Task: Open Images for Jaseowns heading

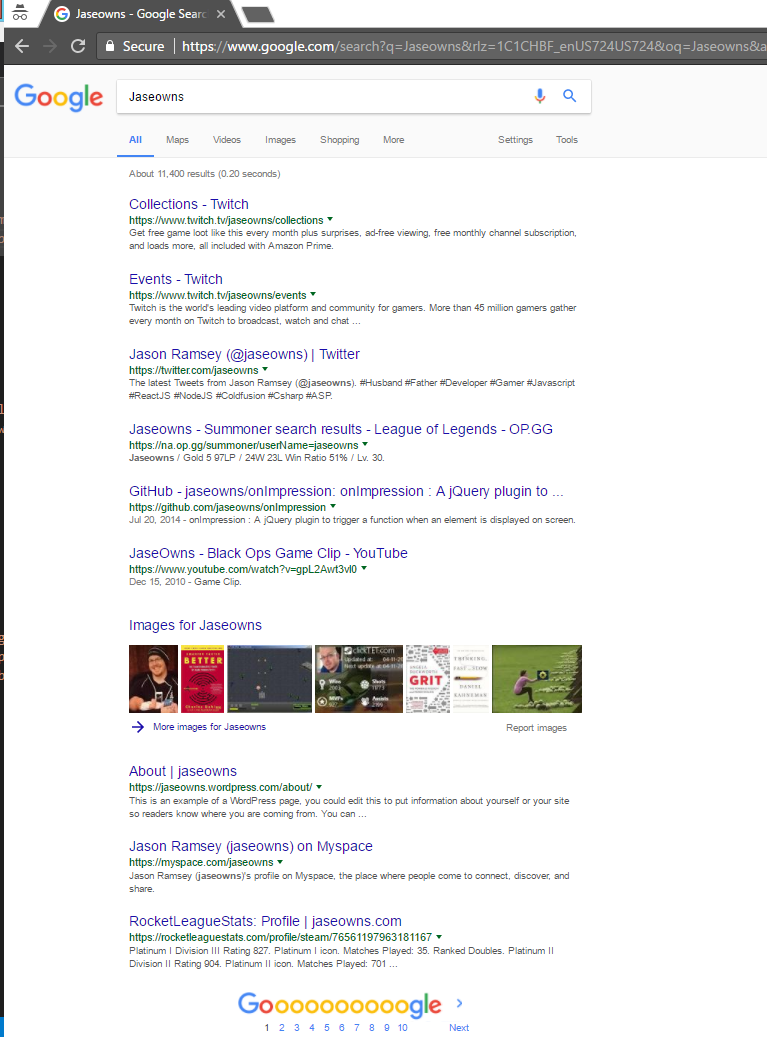Action: pyautogui.click(x=195, y=625)
